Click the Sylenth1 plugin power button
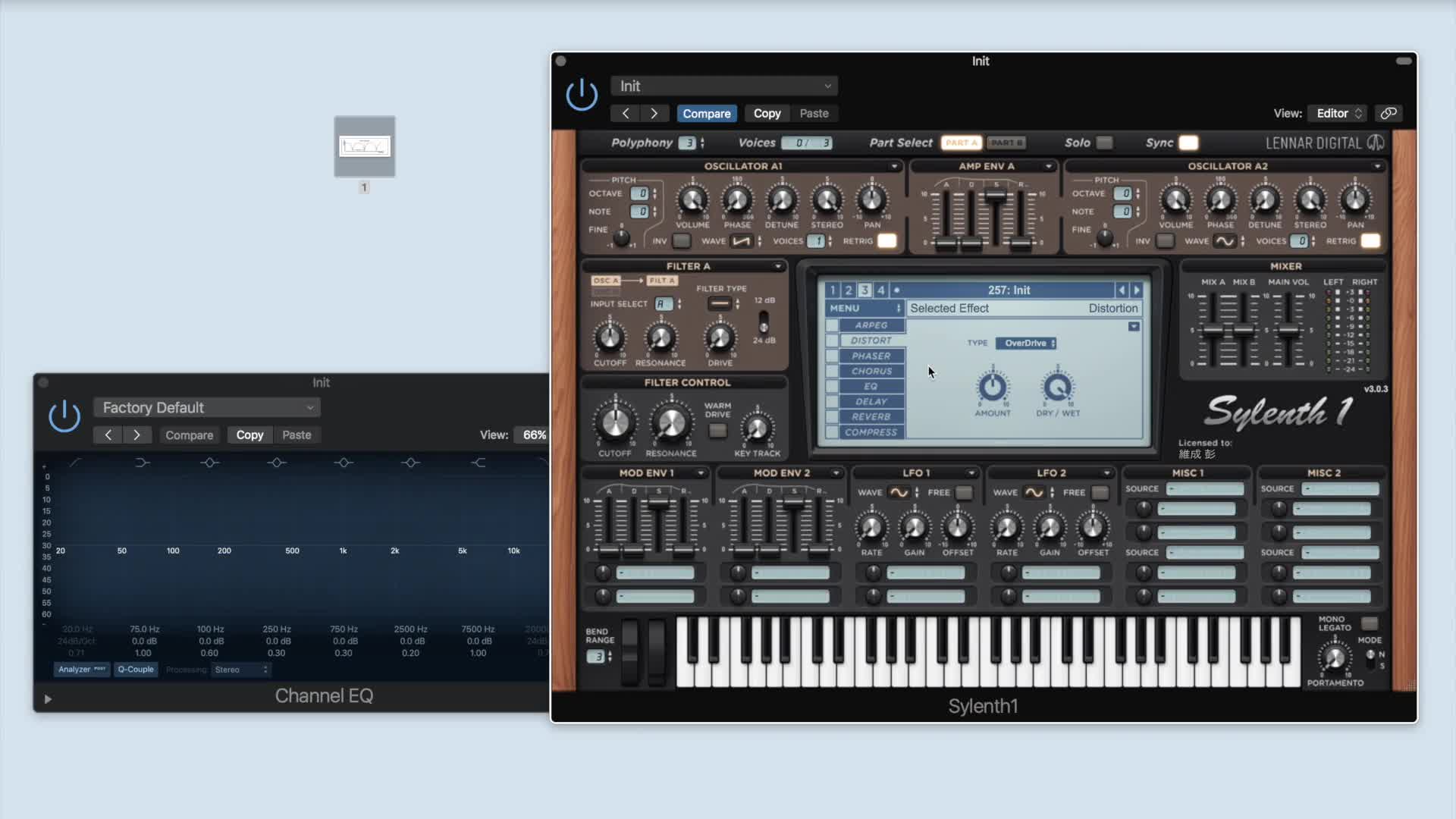1456x819 pixels. tap(582, 95)
